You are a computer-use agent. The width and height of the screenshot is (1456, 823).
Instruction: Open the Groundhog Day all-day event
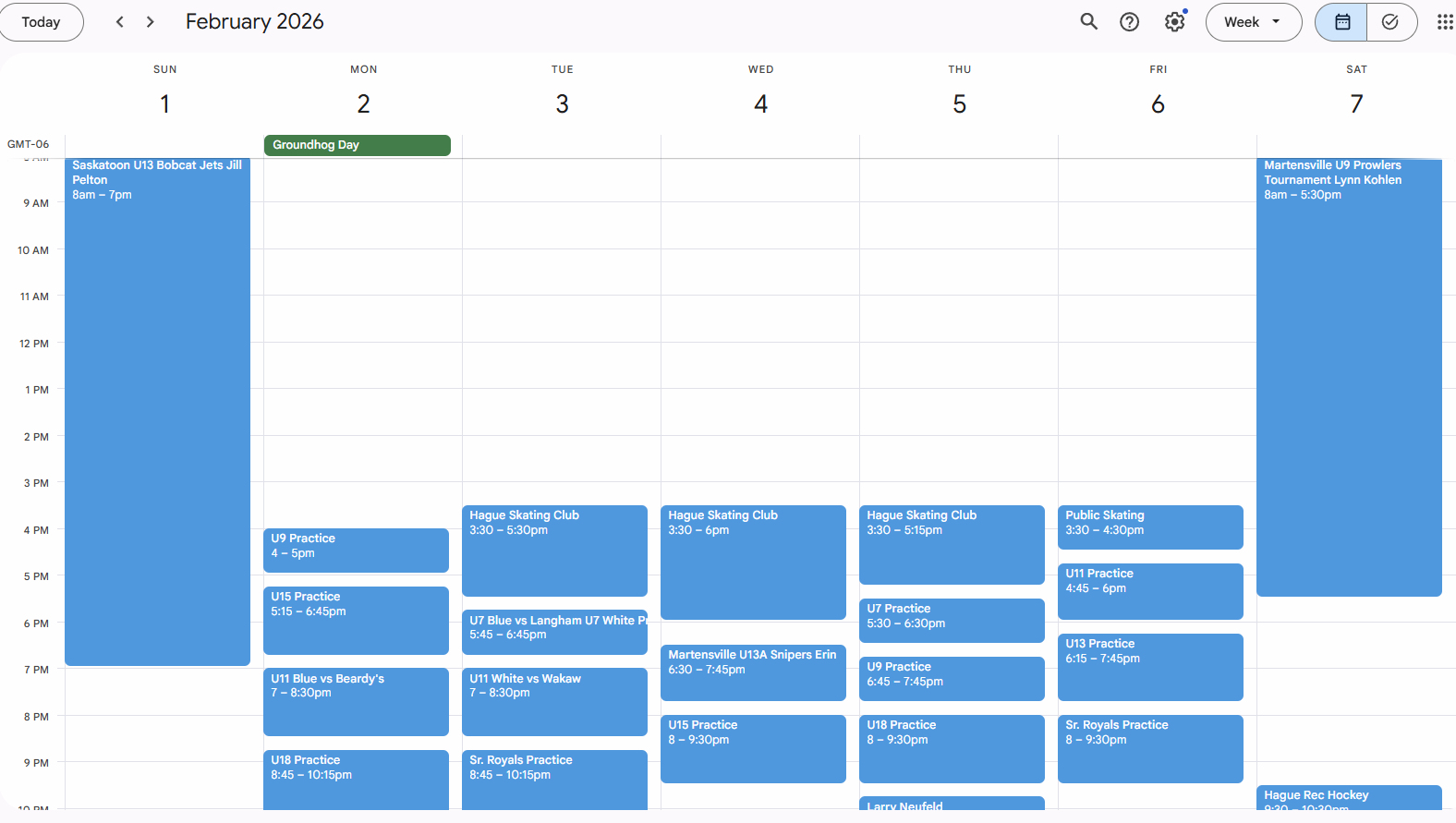(357, 145)
